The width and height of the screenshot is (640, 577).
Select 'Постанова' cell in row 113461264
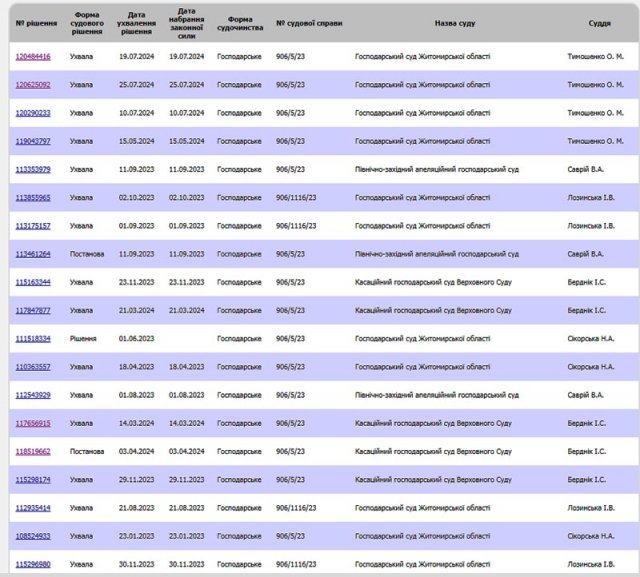click(x=87, y=254)
